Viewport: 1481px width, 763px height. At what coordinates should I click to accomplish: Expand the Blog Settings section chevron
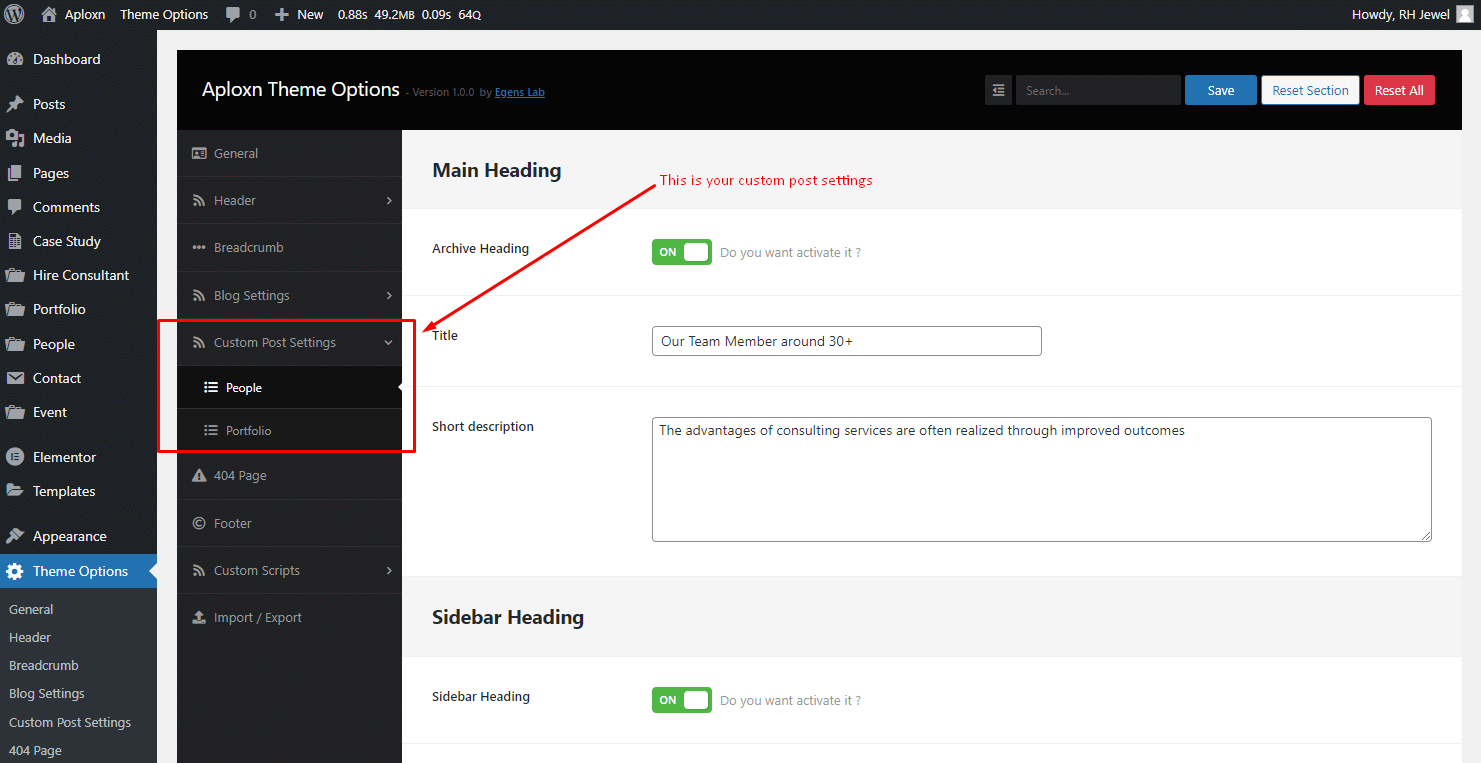tap(389, 296)
